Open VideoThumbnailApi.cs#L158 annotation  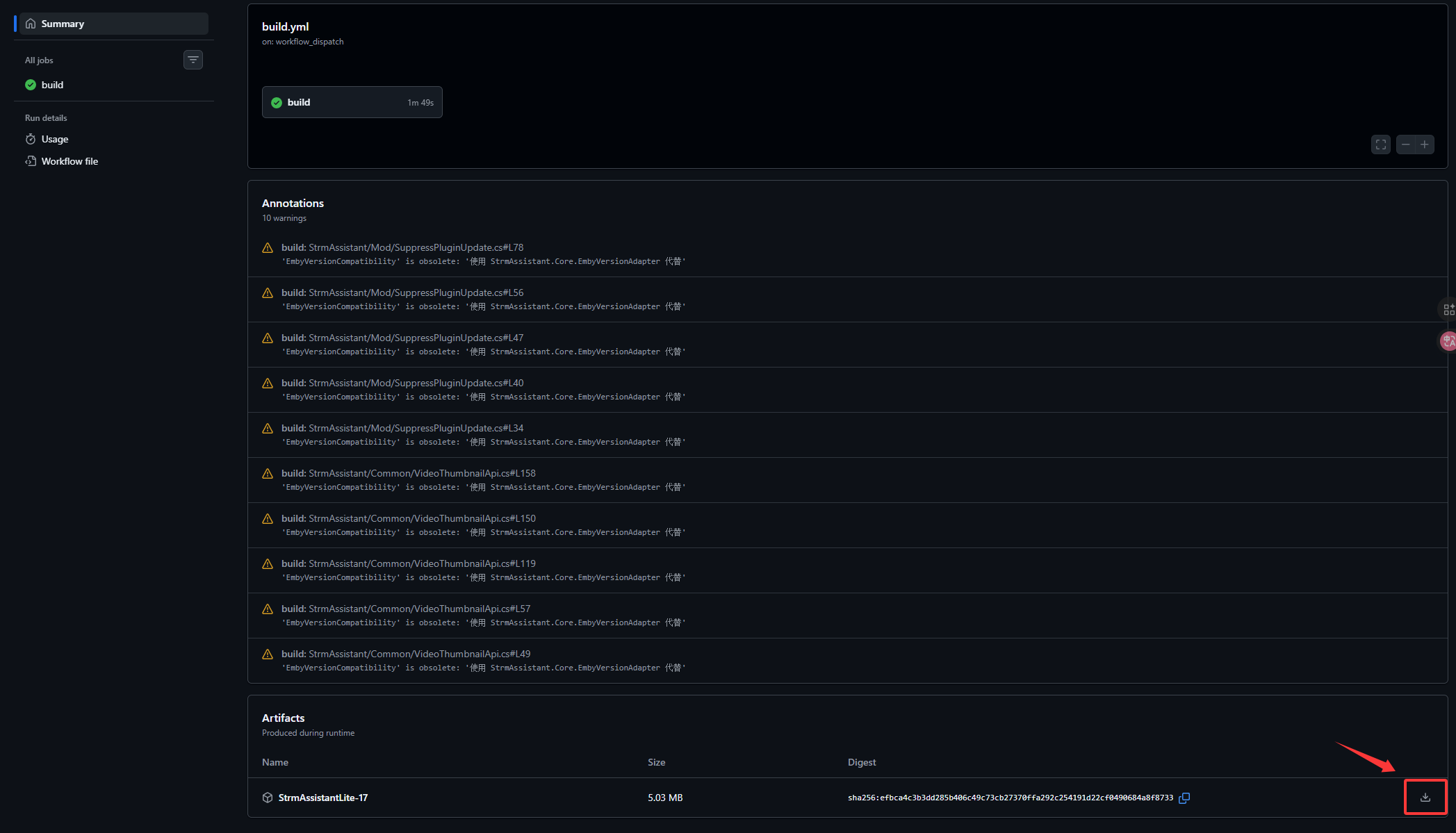[x=422, y=473]
